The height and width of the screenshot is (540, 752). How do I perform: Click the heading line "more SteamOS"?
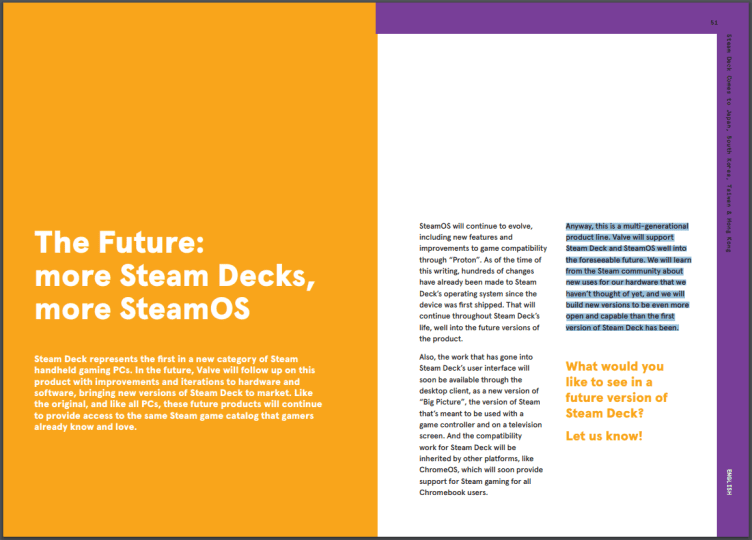click(x=142, y=308)
